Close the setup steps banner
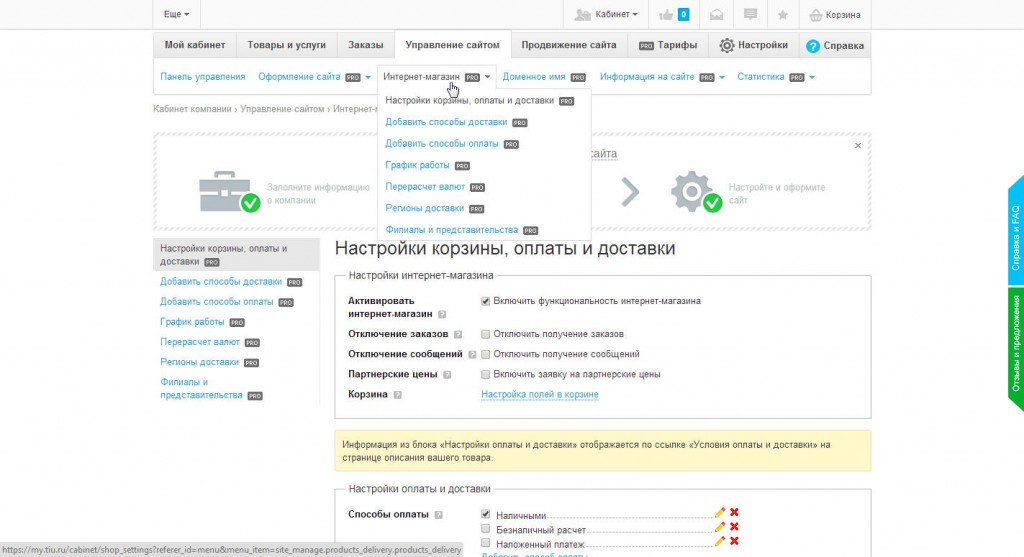The image size is (1024, 557). click(x=858, y=146)
